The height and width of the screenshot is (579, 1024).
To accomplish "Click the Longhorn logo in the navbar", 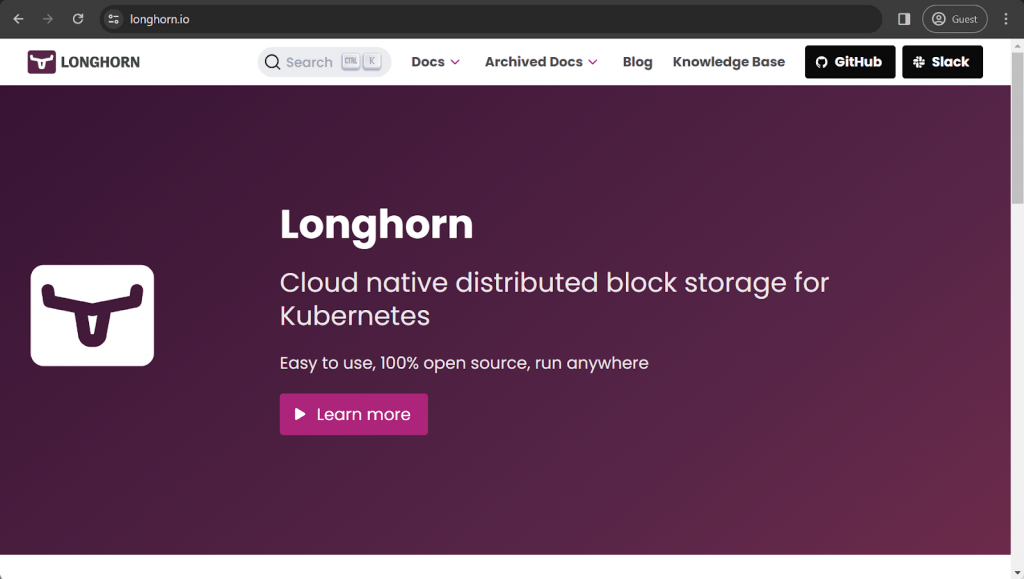I will (x=84, y=62).
